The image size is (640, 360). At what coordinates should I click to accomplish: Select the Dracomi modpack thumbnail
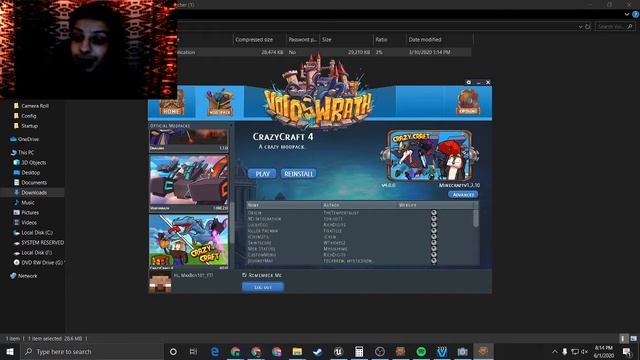(189, 139)
